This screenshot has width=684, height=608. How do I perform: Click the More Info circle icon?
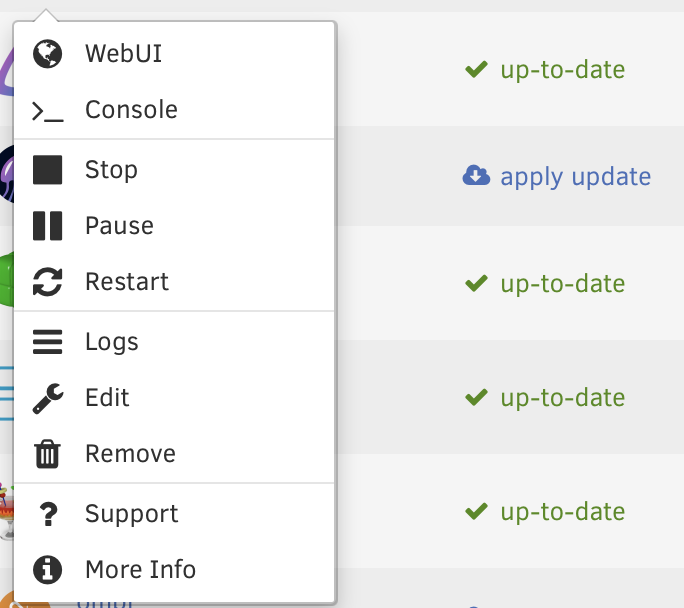48,570
